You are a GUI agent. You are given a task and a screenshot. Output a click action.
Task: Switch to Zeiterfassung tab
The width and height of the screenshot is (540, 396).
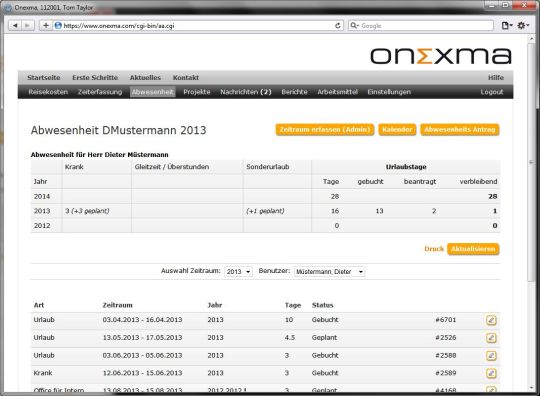coord(100,92)
